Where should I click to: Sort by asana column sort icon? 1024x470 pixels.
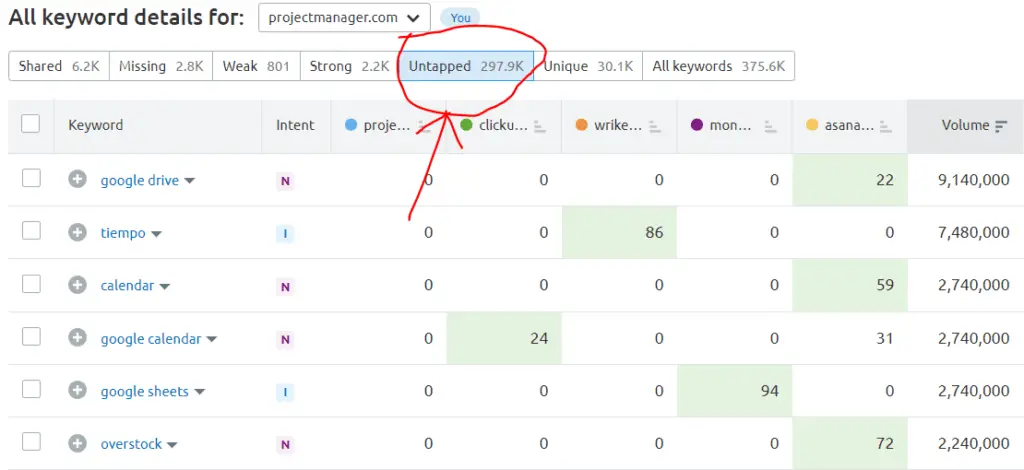[x=886, y=126]
